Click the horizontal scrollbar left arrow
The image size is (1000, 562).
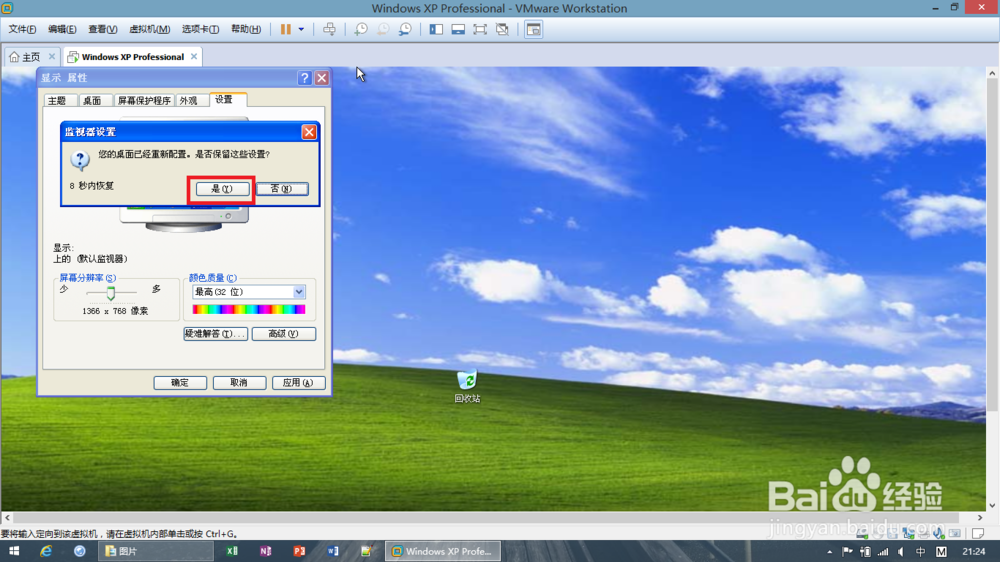click(7, 518)
